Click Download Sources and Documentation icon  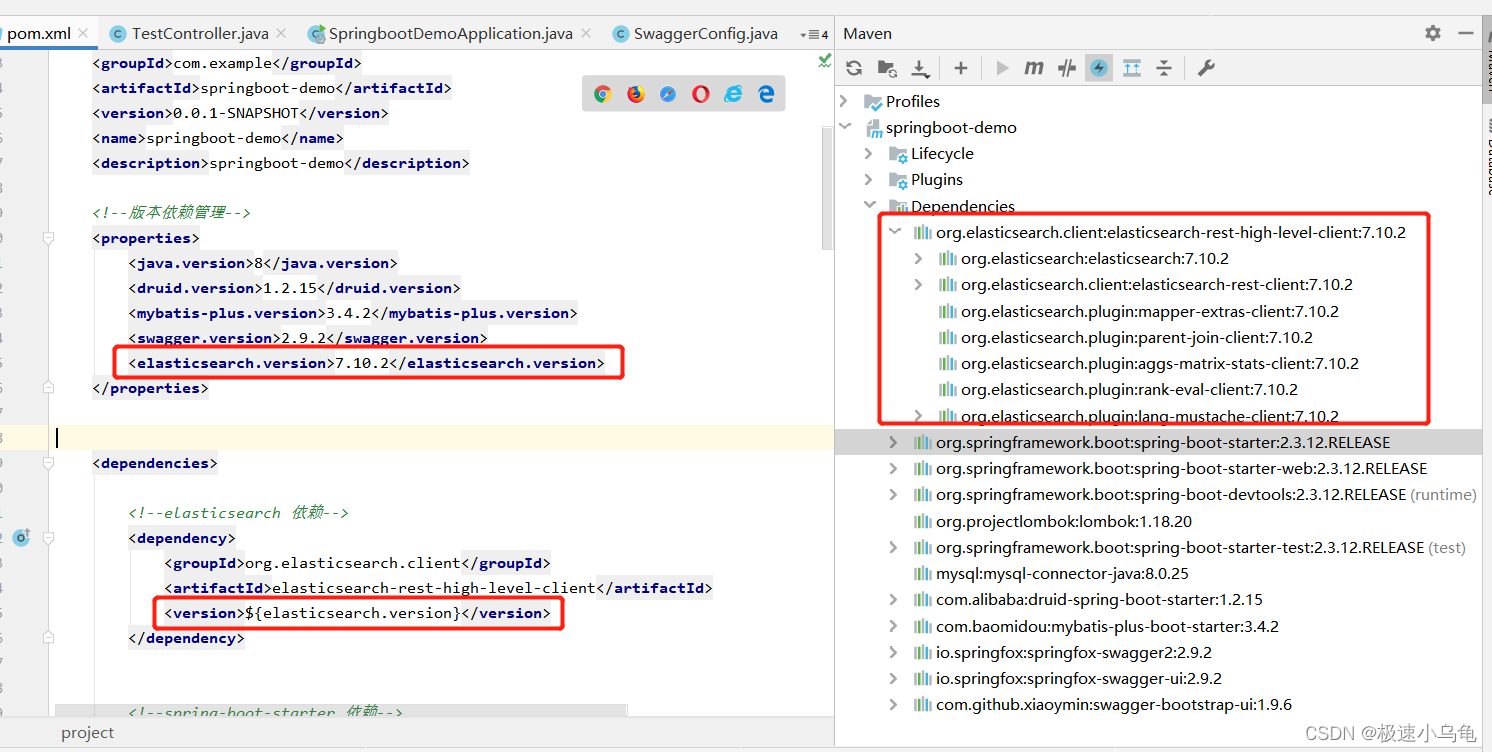tap(920, 68)
